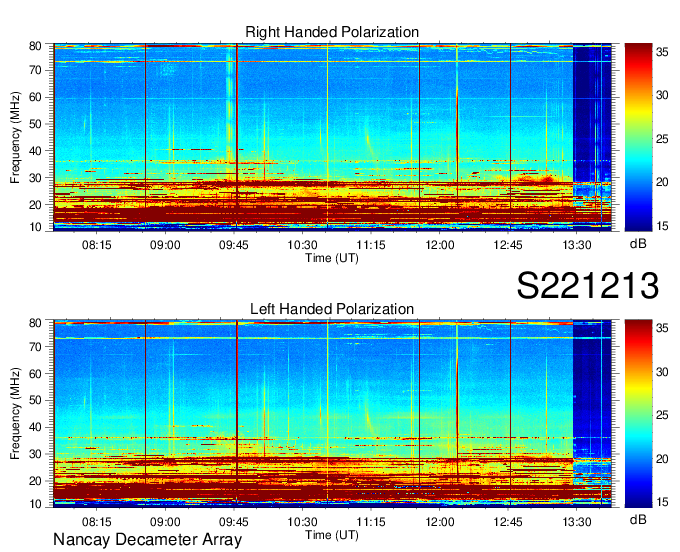Screen dimensions: 680x552
Task: Click the 12:00 tick under Left Handed plot
Action: [440, 522]
